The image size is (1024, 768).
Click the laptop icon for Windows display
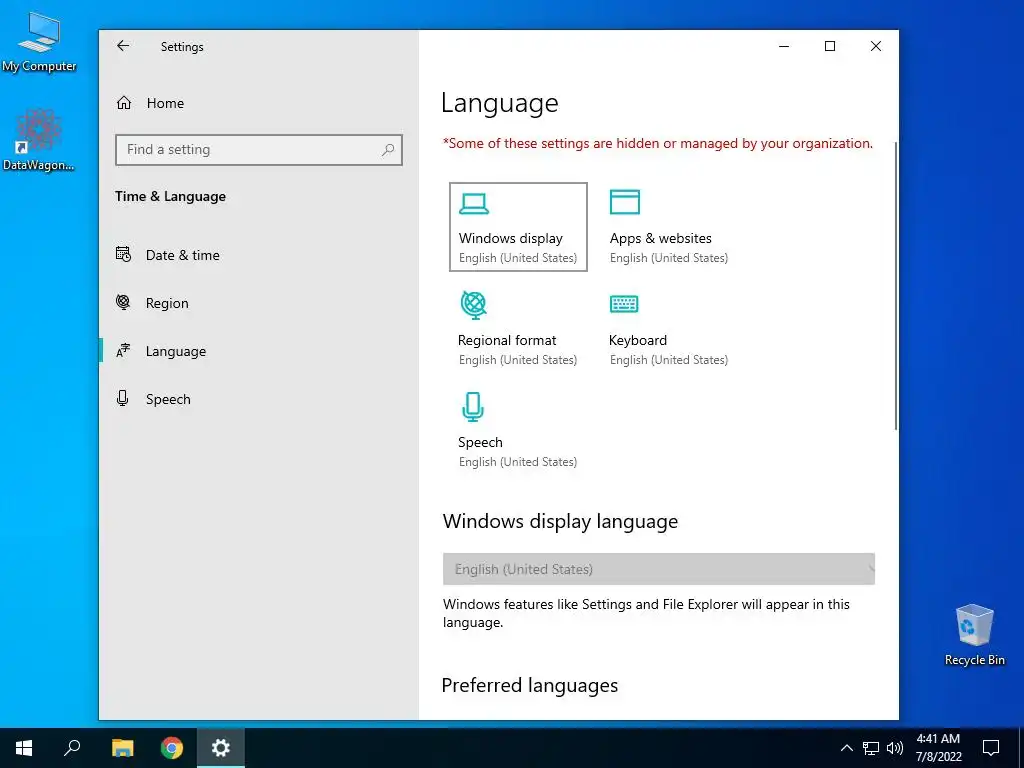pos(473,203)
